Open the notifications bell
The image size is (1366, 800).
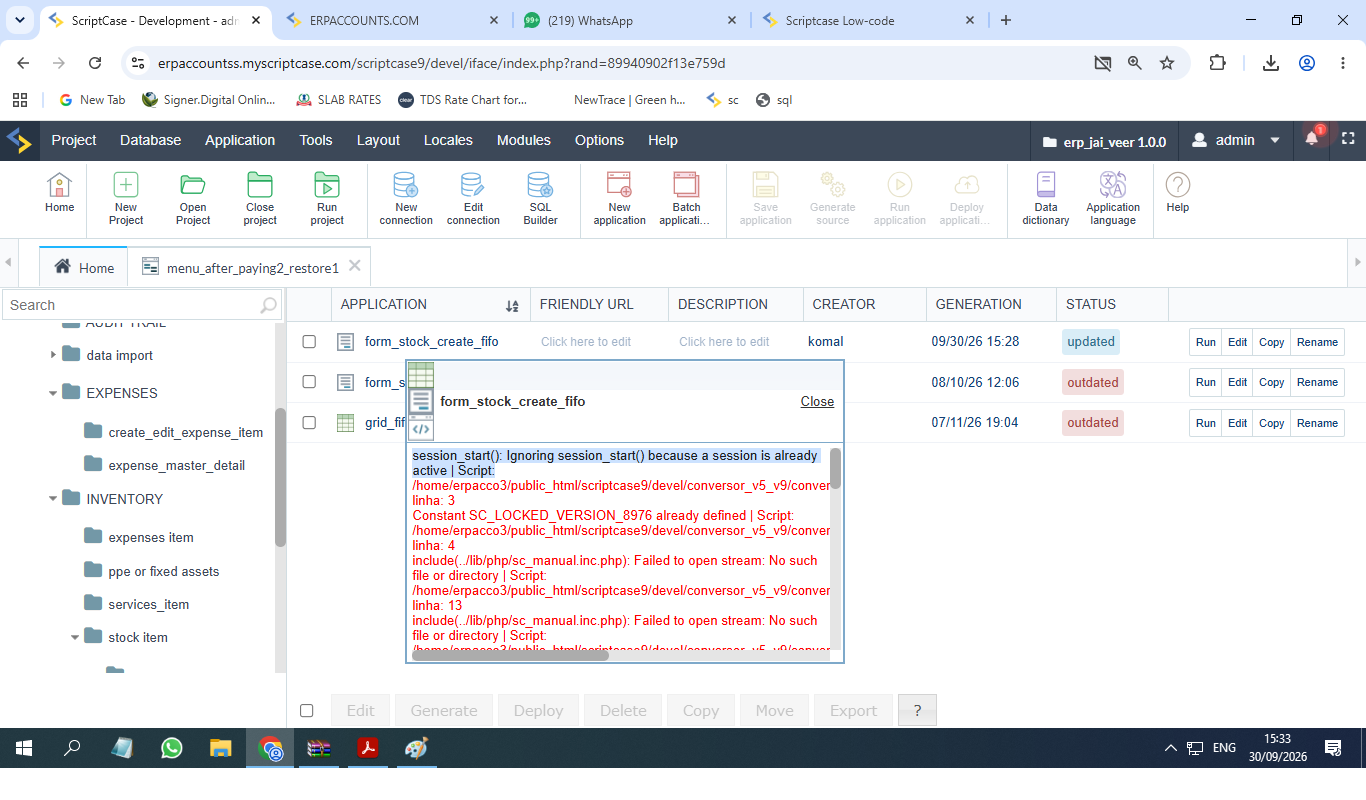[1312, 140]
